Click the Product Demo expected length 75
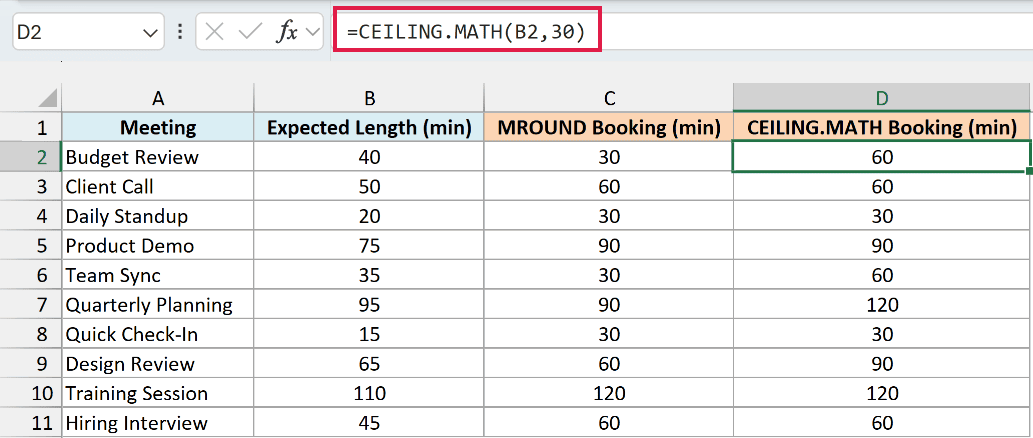Screen dimensions: 1033x438 coord(370,246)
